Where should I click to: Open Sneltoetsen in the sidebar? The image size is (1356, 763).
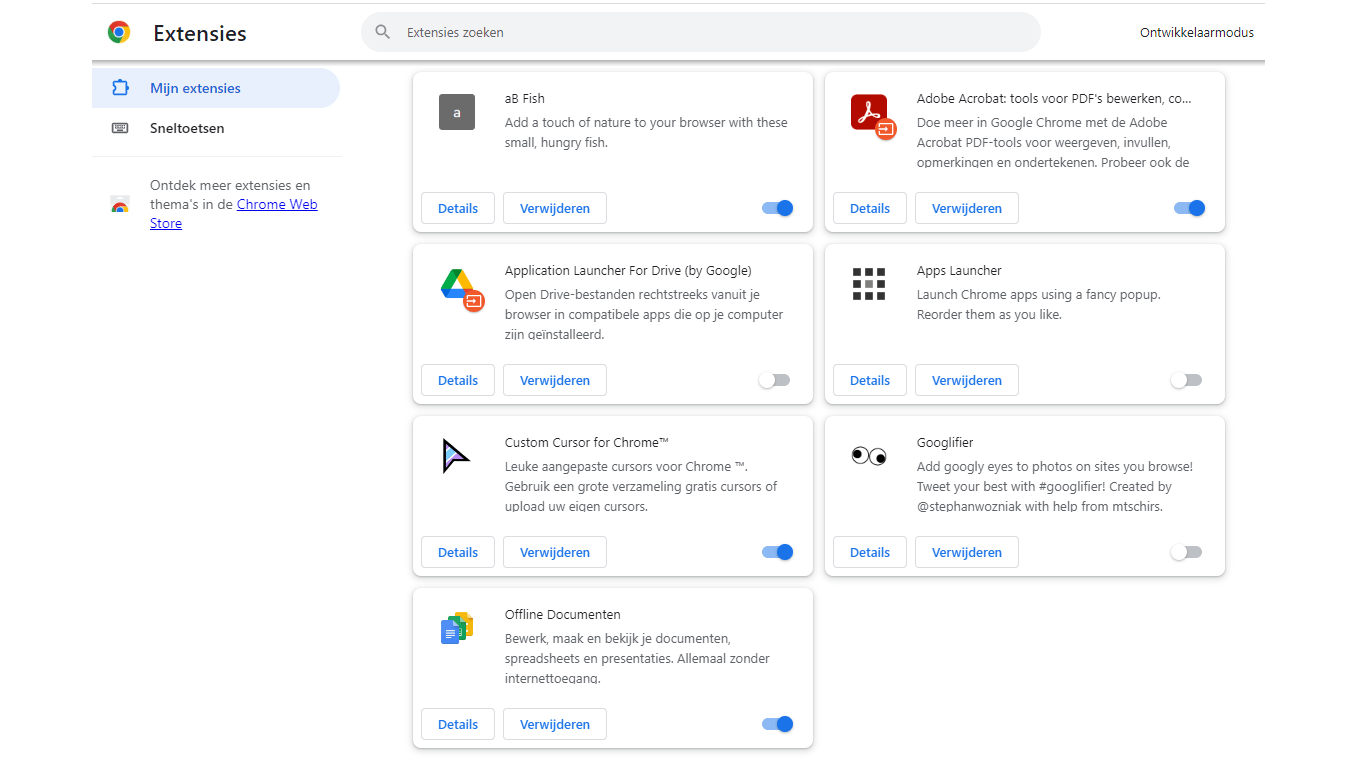187,128
